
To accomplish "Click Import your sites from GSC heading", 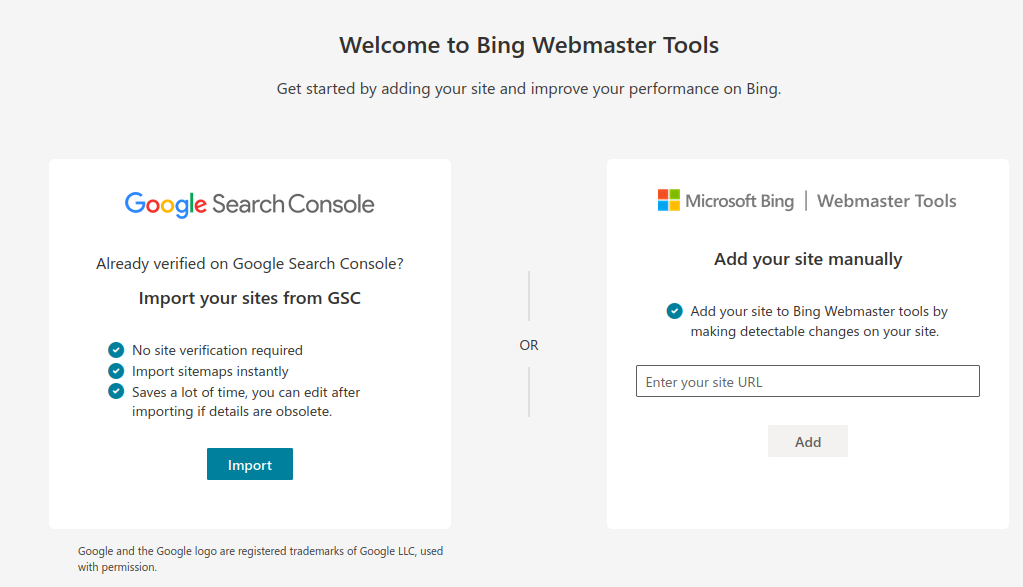I will point(250,298).
